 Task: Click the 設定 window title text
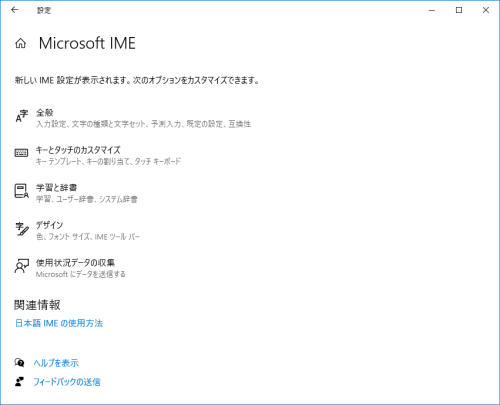(44, 10)
